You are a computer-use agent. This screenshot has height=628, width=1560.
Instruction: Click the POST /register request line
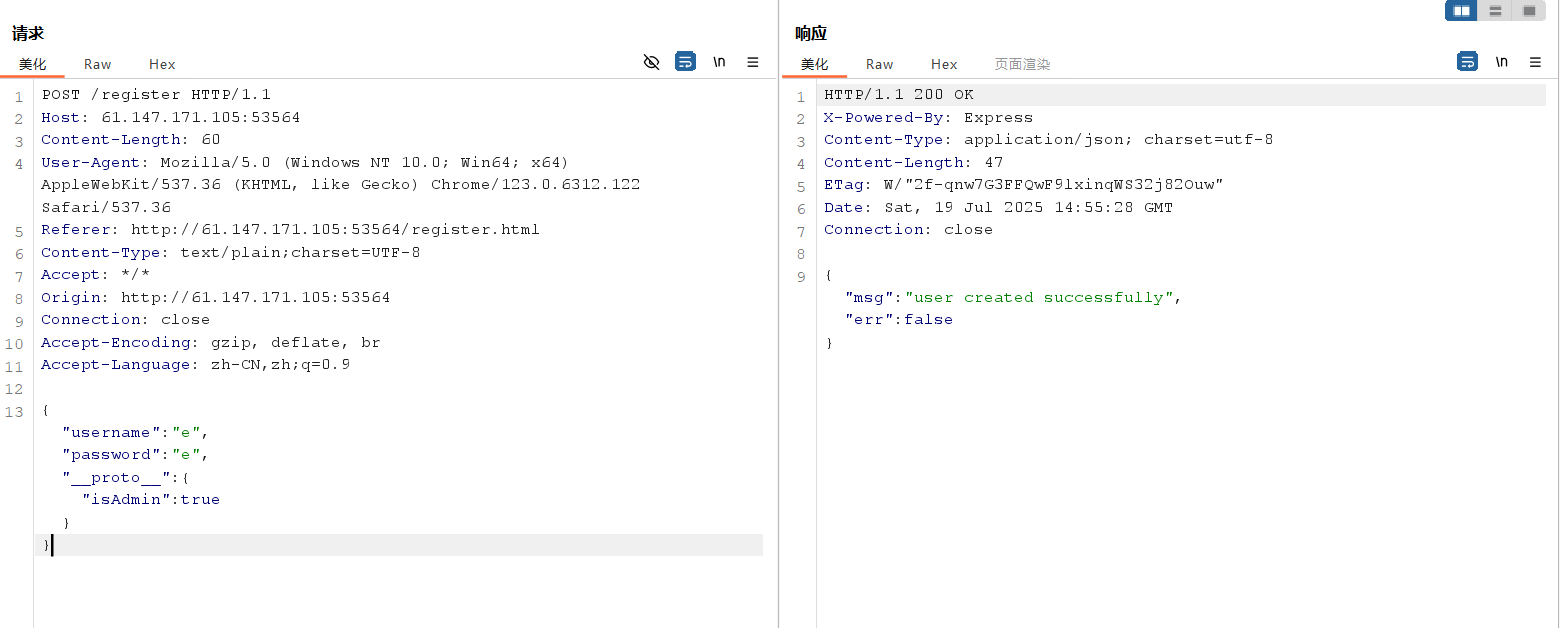(156, 95)
